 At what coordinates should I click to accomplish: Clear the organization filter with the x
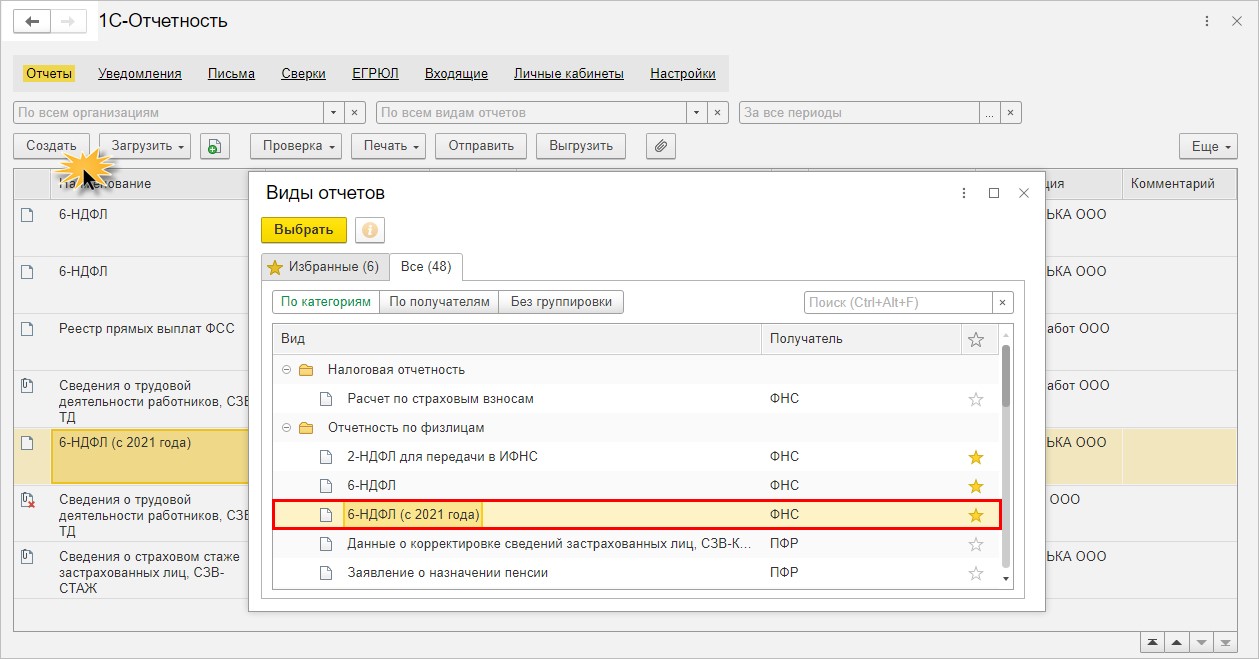pos(356,113)
